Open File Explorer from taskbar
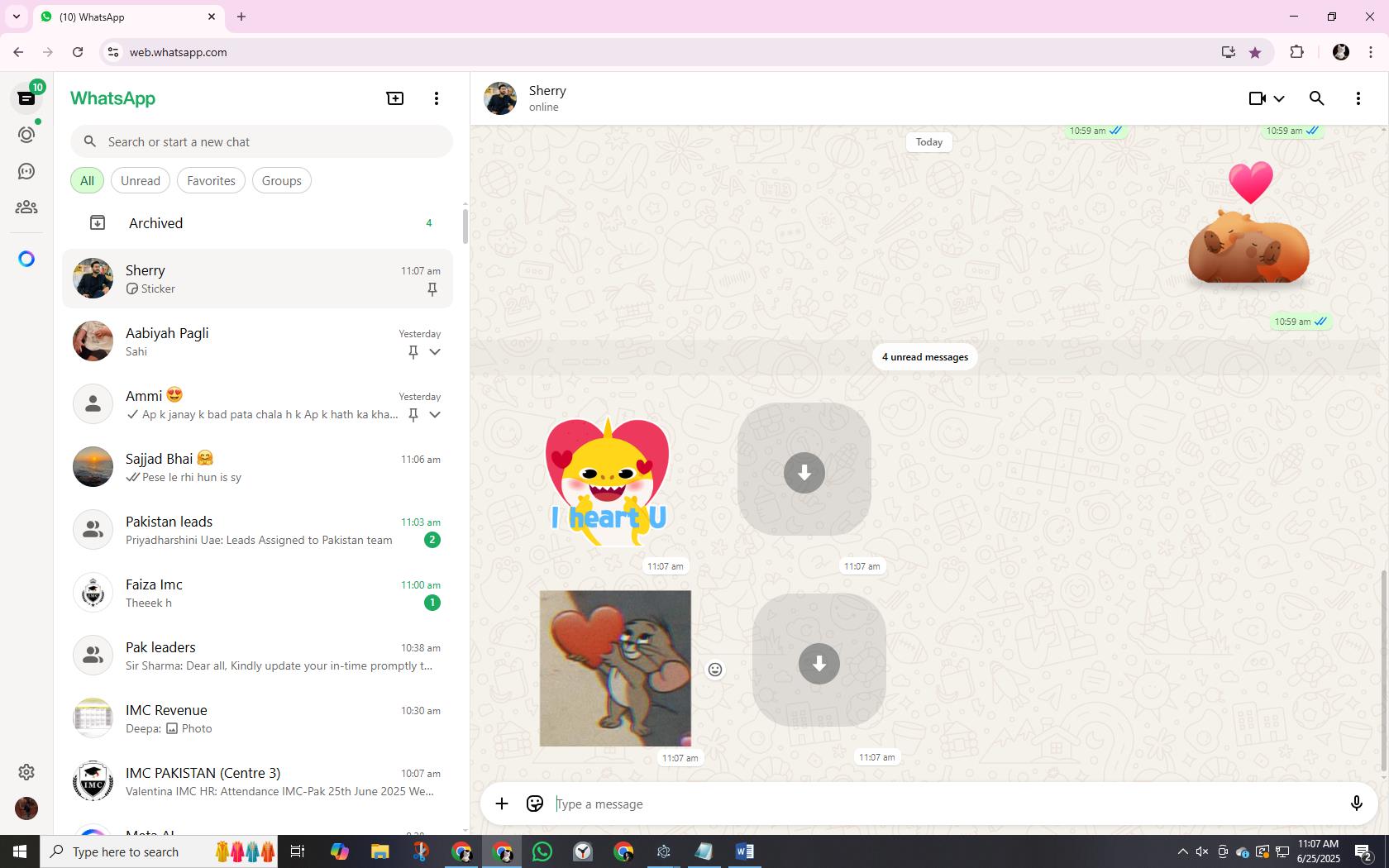1389x868 pixels. (379, 851)
